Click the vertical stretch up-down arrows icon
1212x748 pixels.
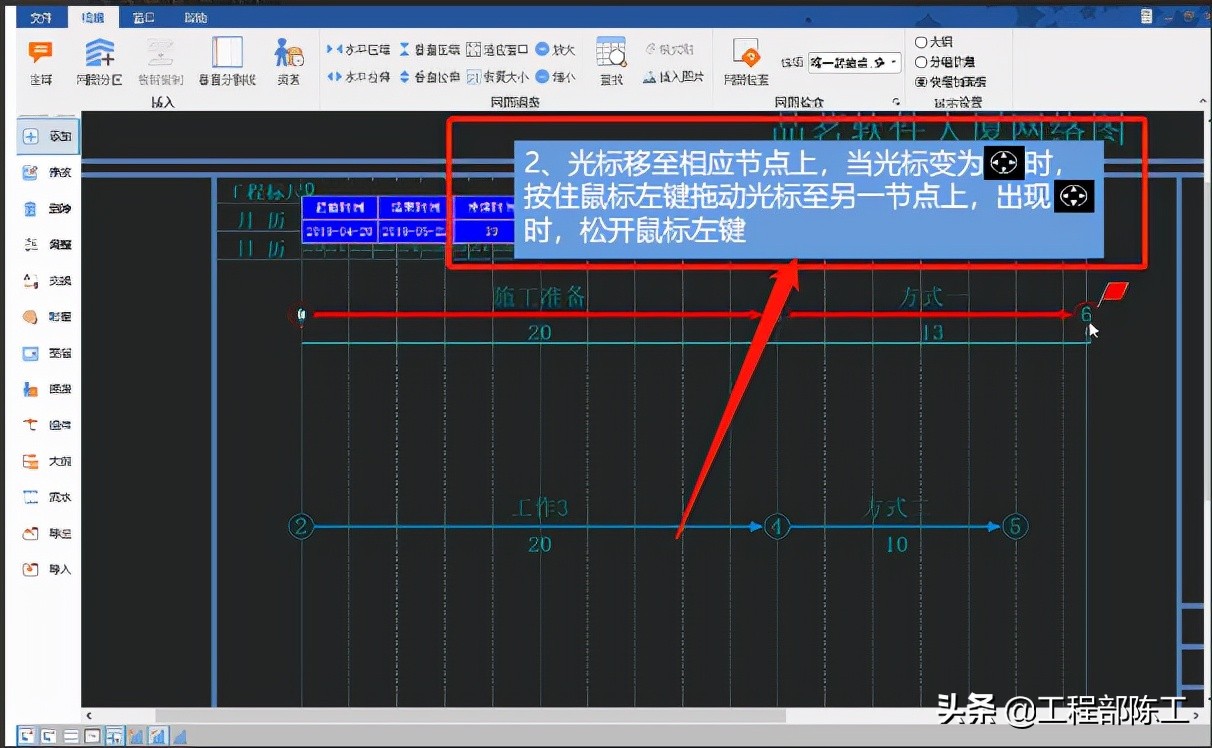pyautogui.click(x=404, y=76)
